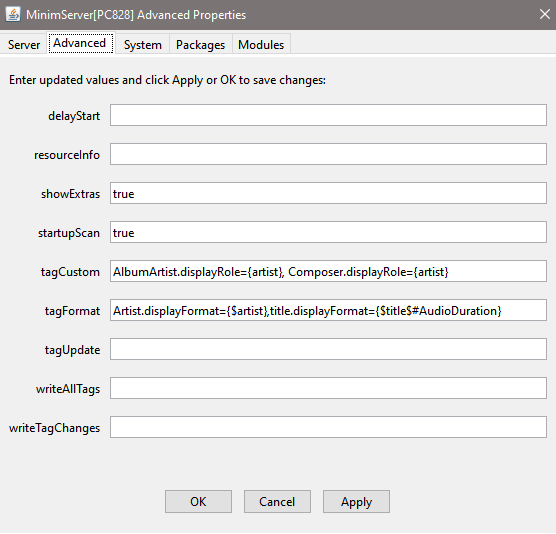556x534 pixels.
Task: Open the Modules tab
Action: tap(261, 45)
